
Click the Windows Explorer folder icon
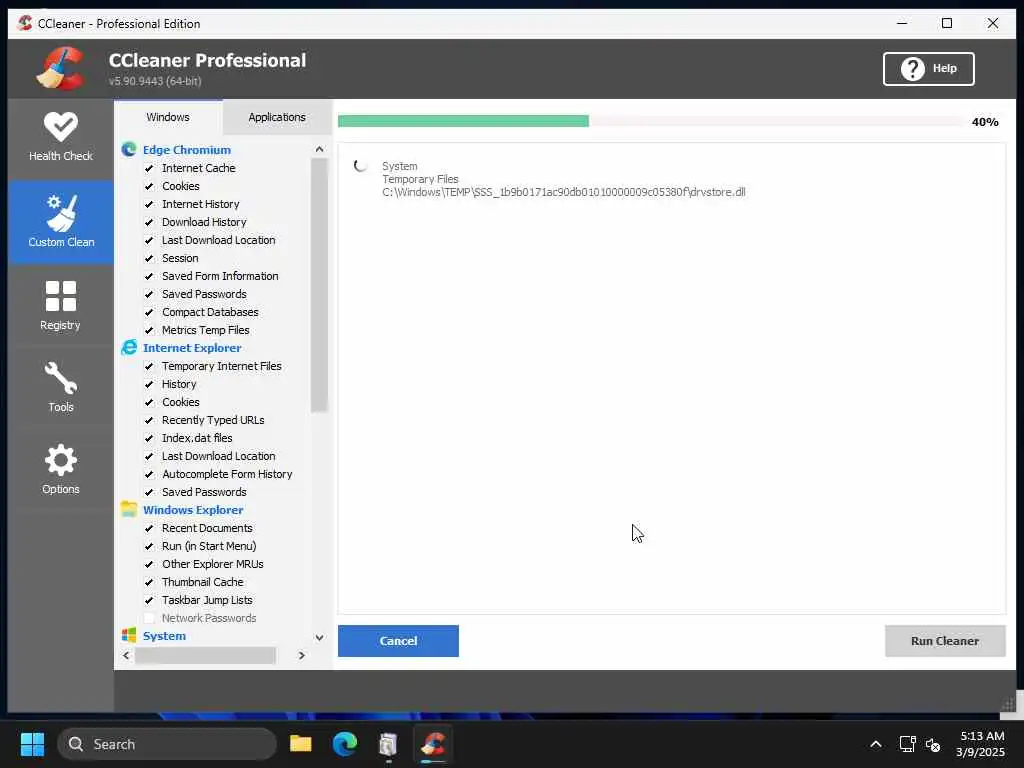(x=129, y=509)
